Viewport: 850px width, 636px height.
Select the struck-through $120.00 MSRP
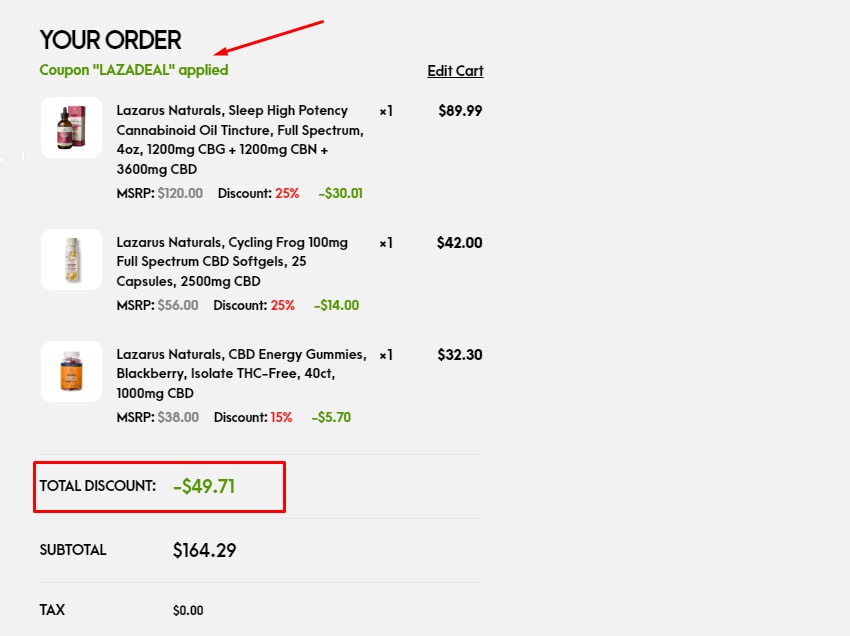click(180, 194)
